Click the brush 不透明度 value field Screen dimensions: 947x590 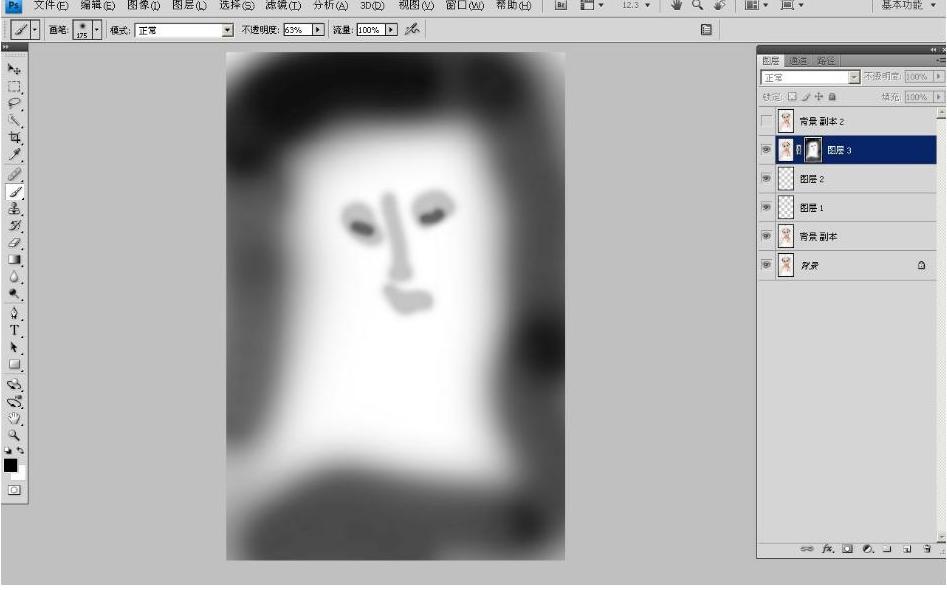[x=297, y=30]
